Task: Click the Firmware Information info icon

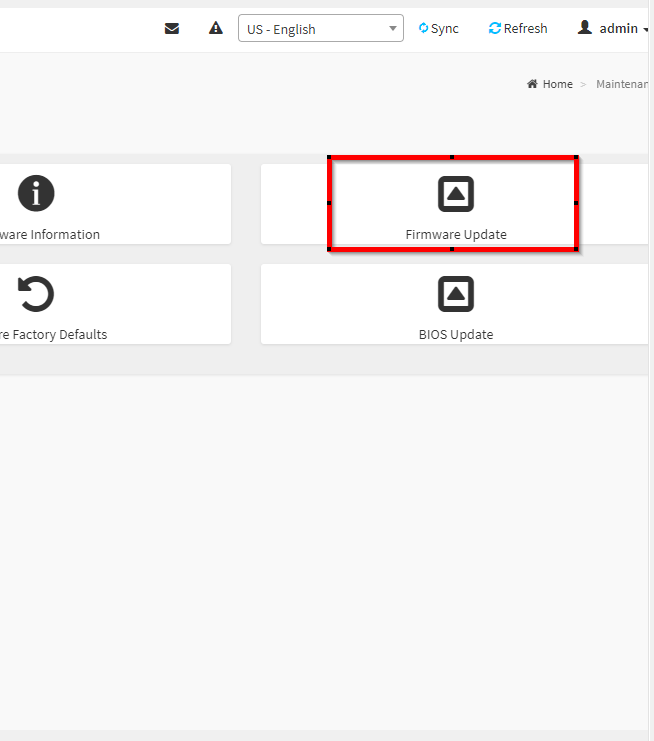Action: tap(37, 193)
